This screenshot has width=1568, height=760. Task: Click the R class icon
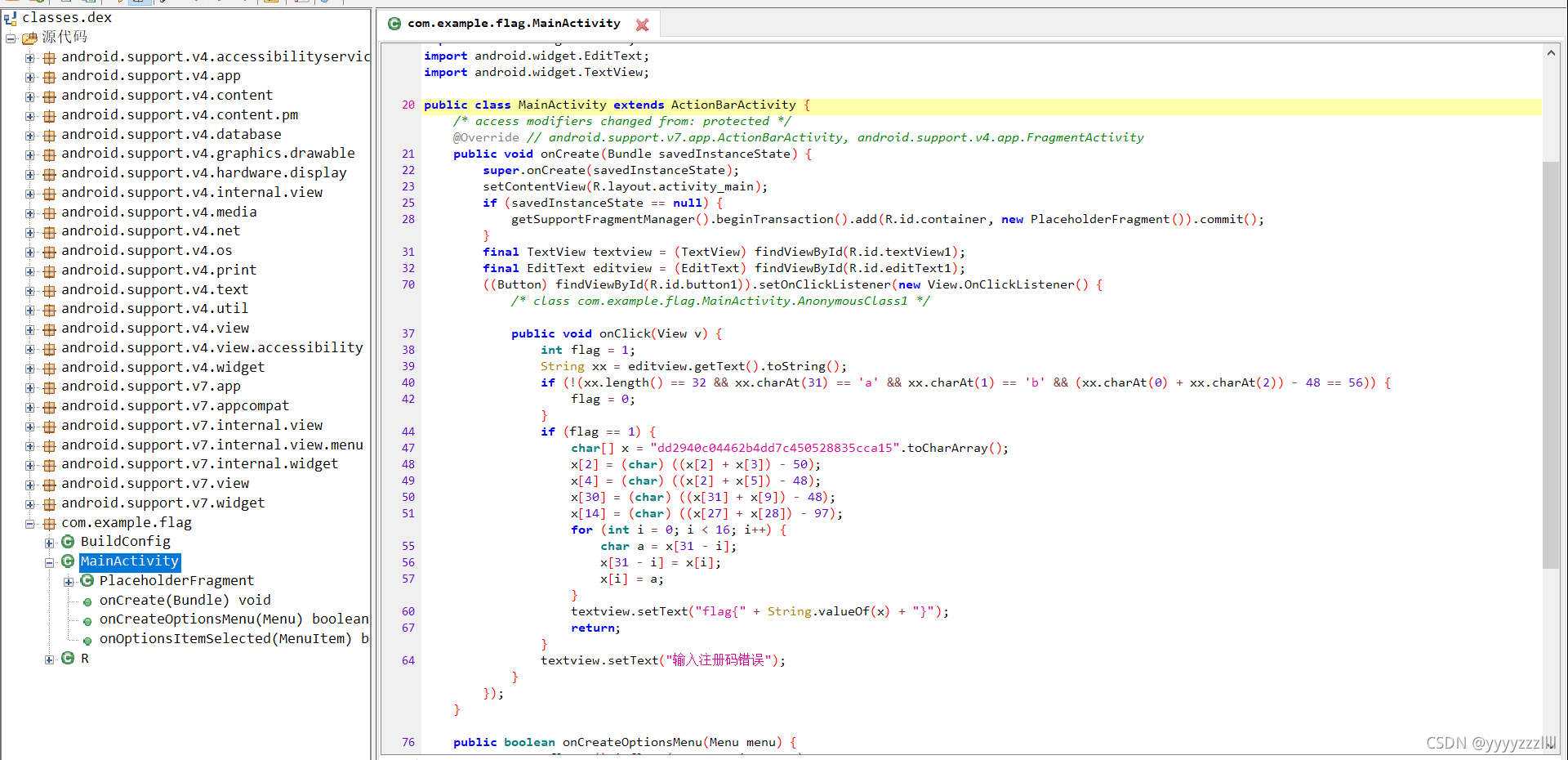tap(68, 659)
